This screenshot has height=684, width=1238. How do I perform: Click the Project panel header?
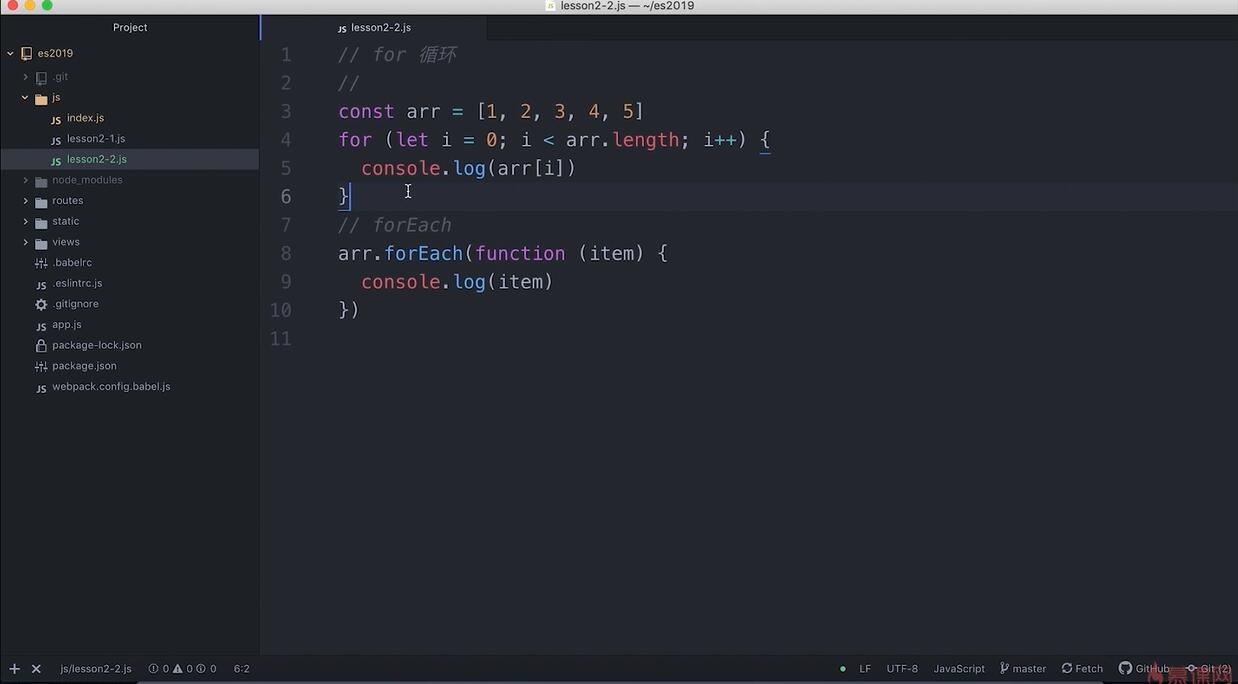[130, 28]
